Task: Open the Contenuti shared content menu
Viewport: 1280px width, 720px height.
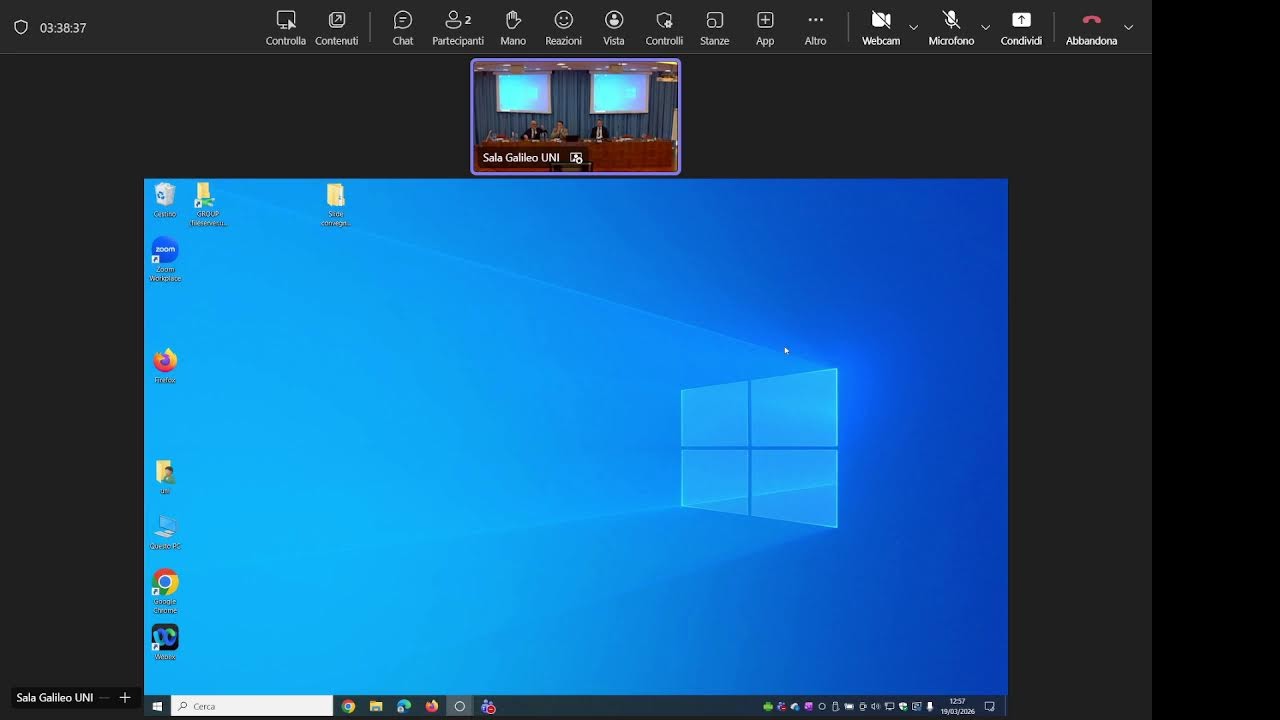Action: (x=336, y=28)
